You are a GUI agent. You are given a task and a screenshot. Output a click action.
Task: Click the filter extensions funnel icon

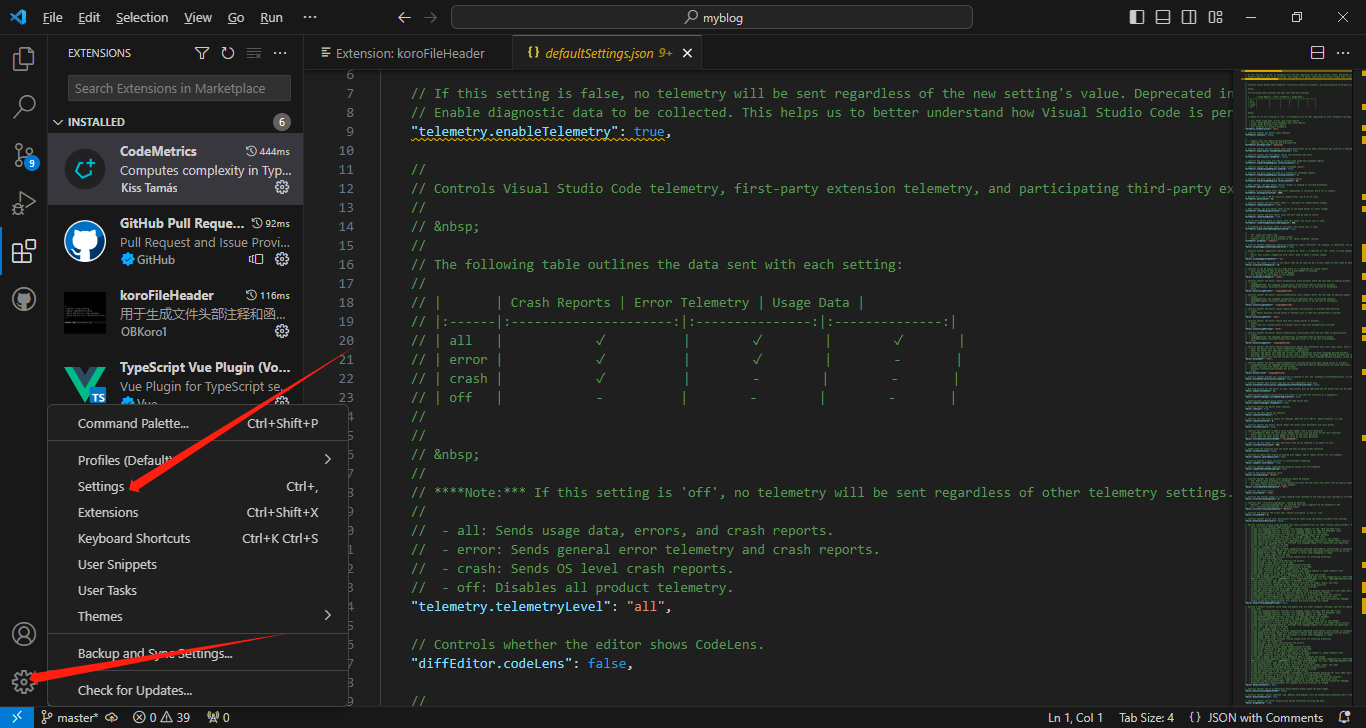pyautogui.click(x=202, y=52)
